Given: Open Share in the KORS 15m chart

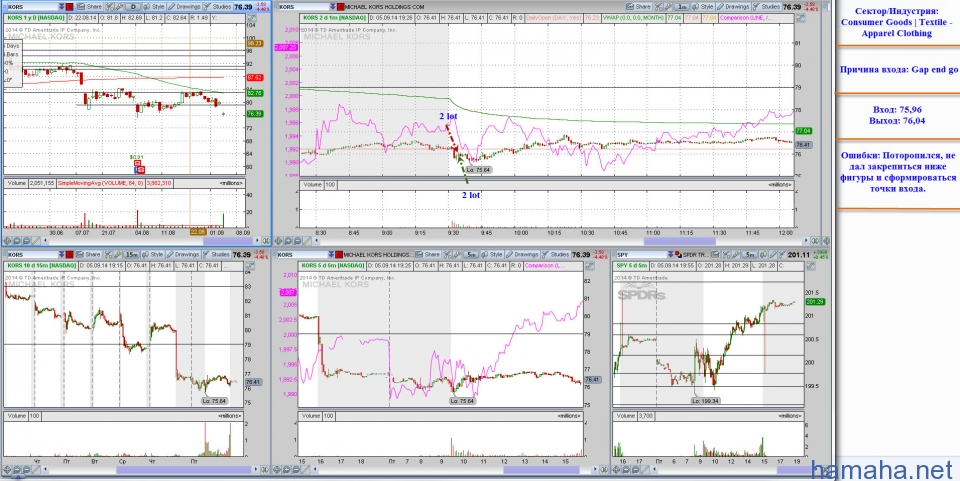Looking at the screenshot, I should [89, 255].
